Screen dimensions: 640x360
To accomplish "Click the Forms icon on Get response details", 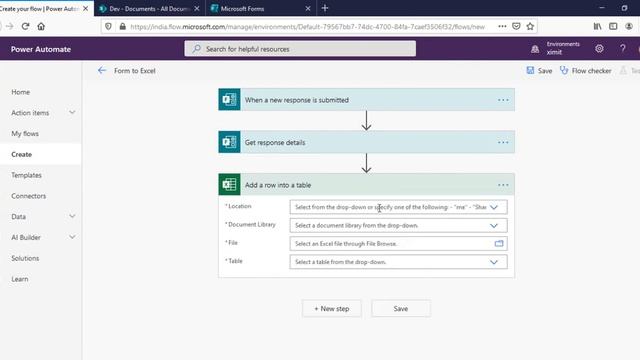I will [229, 142].
